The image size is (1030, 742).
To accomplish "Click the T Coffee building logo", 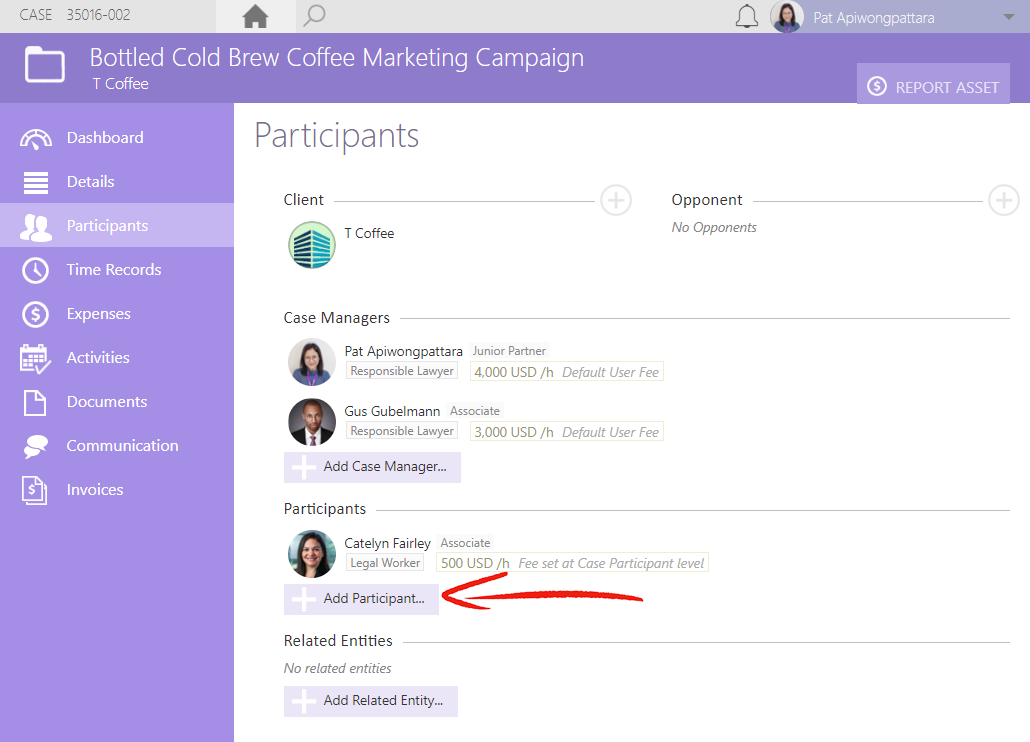I will [x=312, y=245].
